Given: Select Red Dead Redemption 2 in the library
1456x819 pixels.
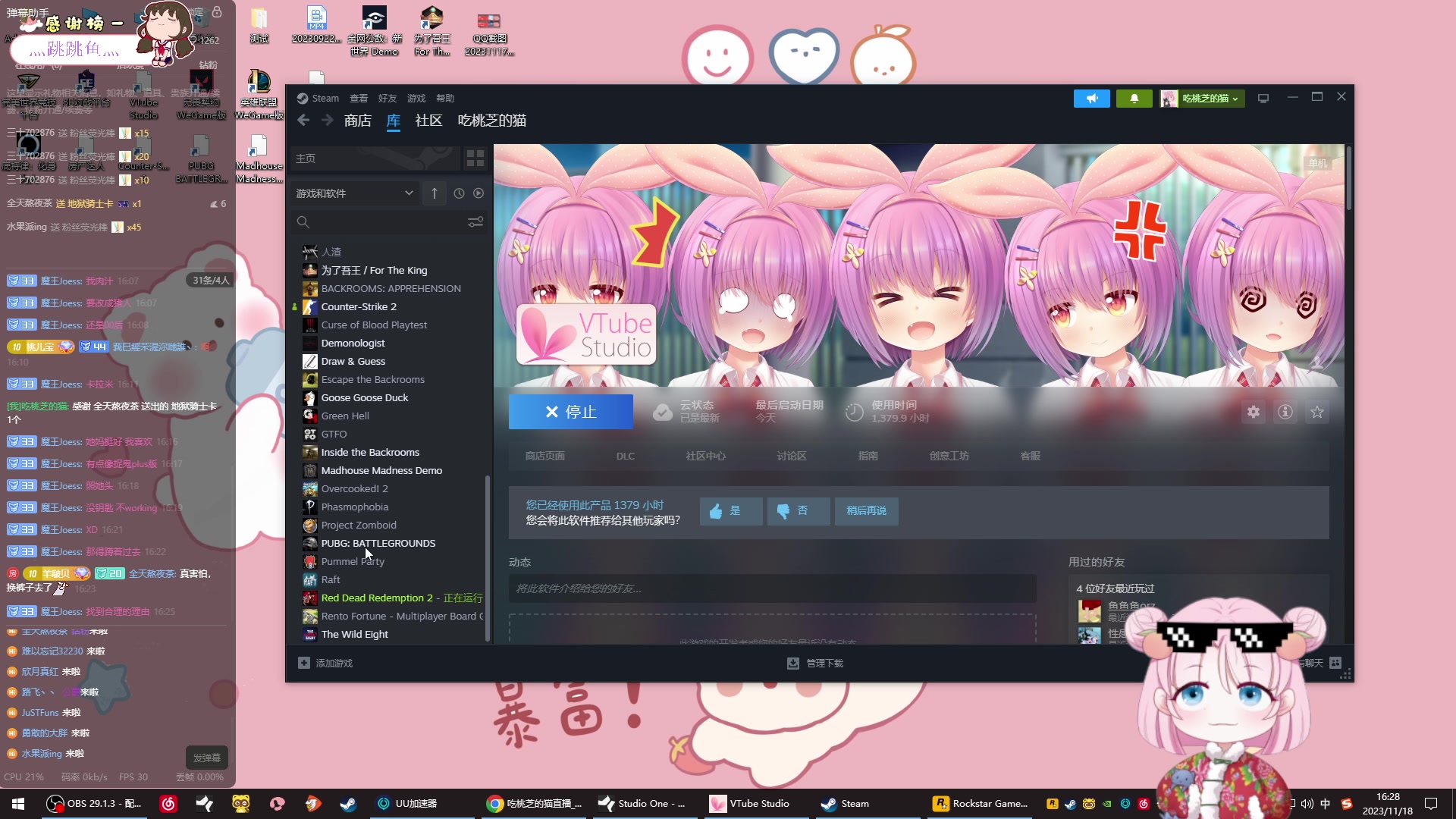Looking at the screenshot, I should click(377, 598).
